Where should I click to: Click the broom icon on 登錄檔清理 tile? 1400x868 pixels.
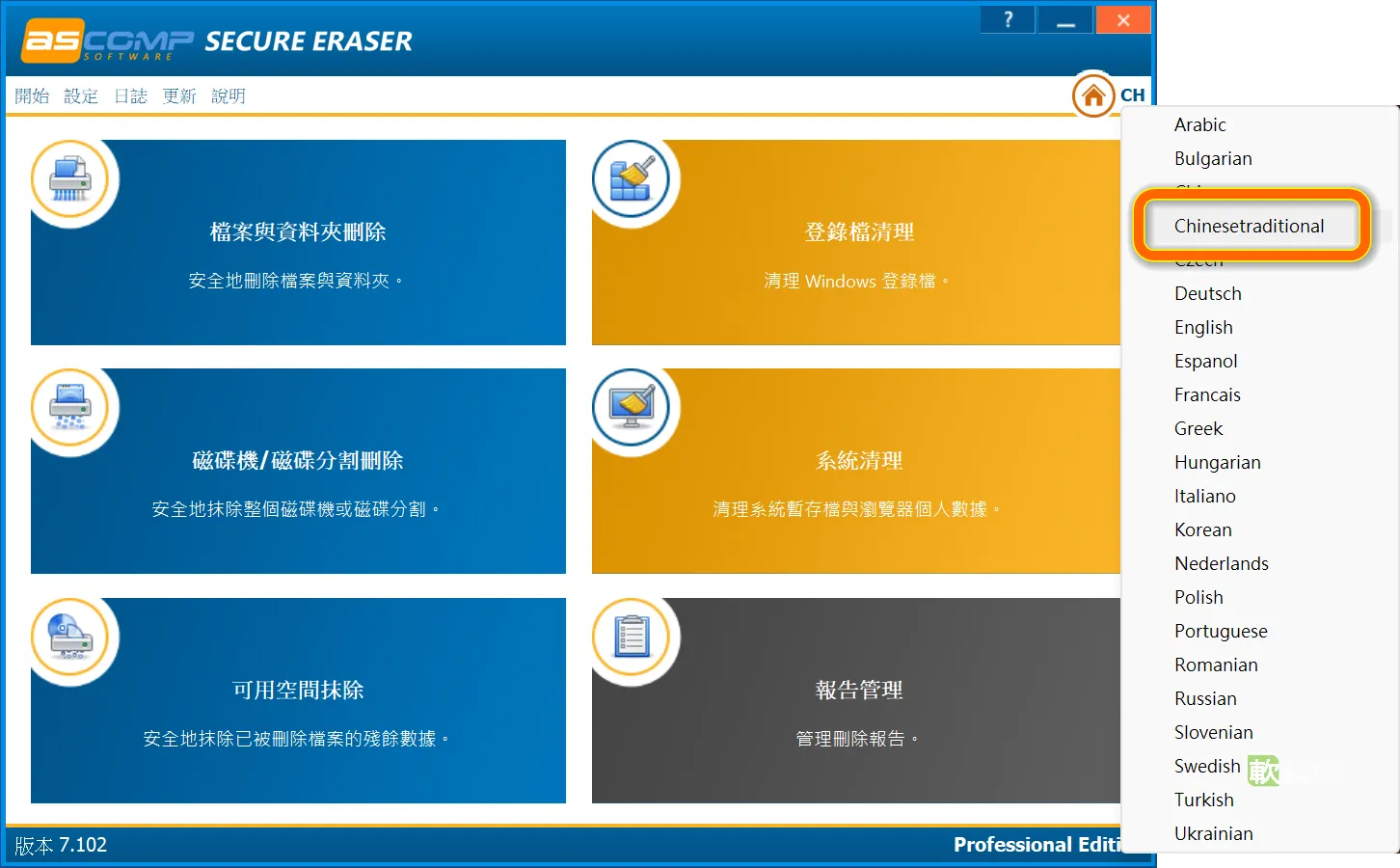tap(633, 178)
